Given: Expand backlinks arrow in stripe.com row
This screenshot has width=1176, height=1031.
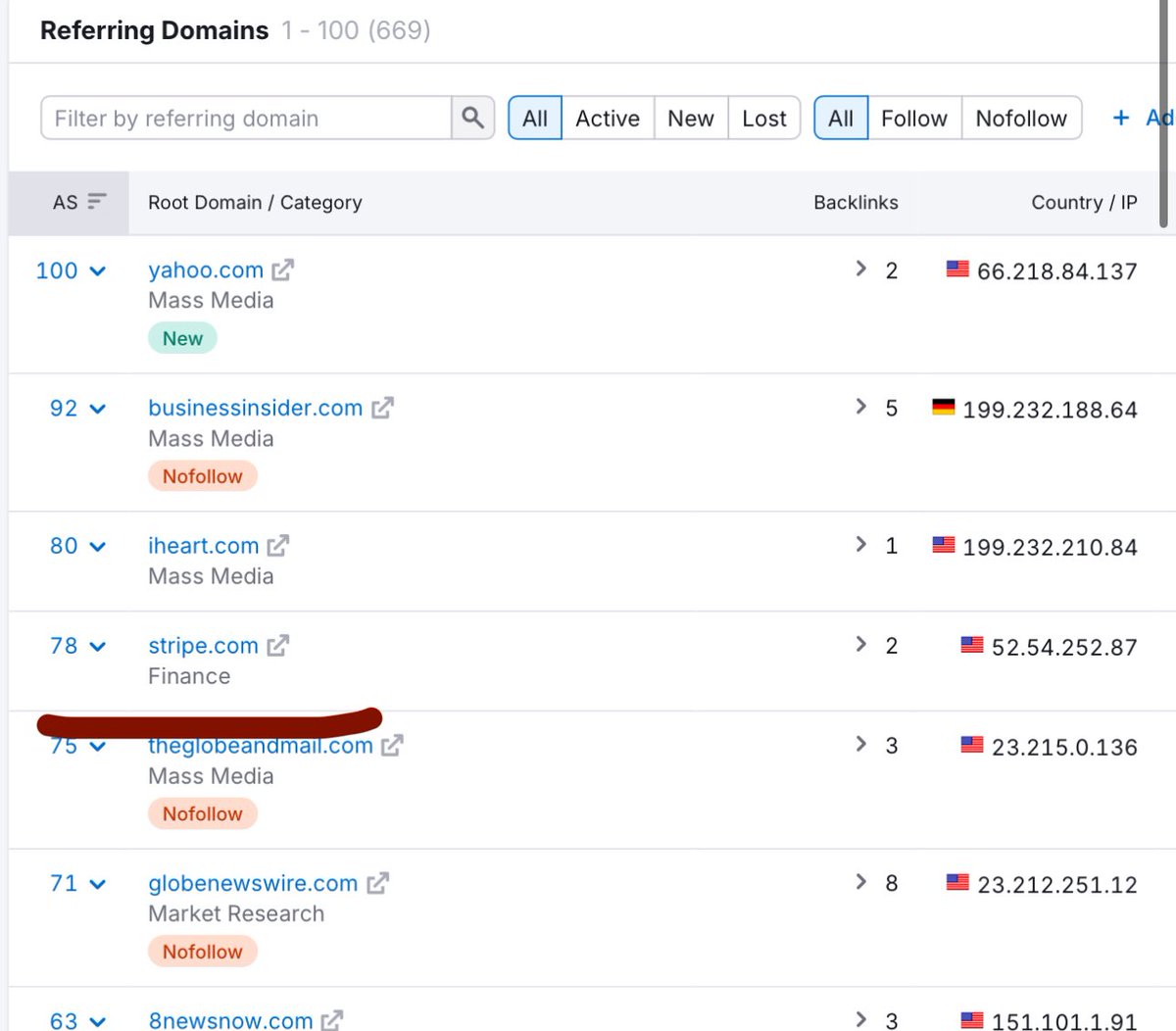Looking at the screenshot, I should tap(860, 644).
